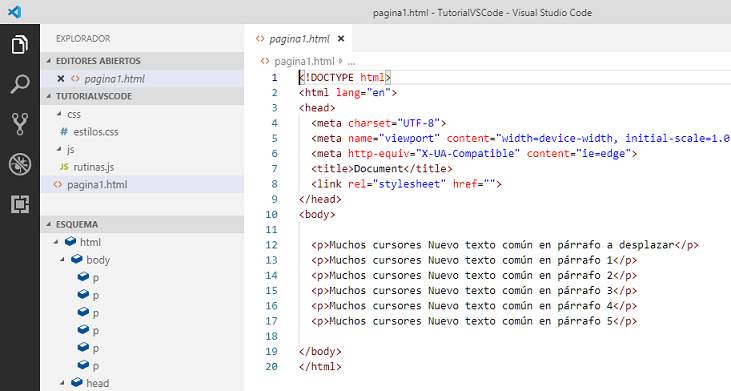Screen dimensions: 731x391
Task: Click the head cube icon in outline
Action: (77, 383)
